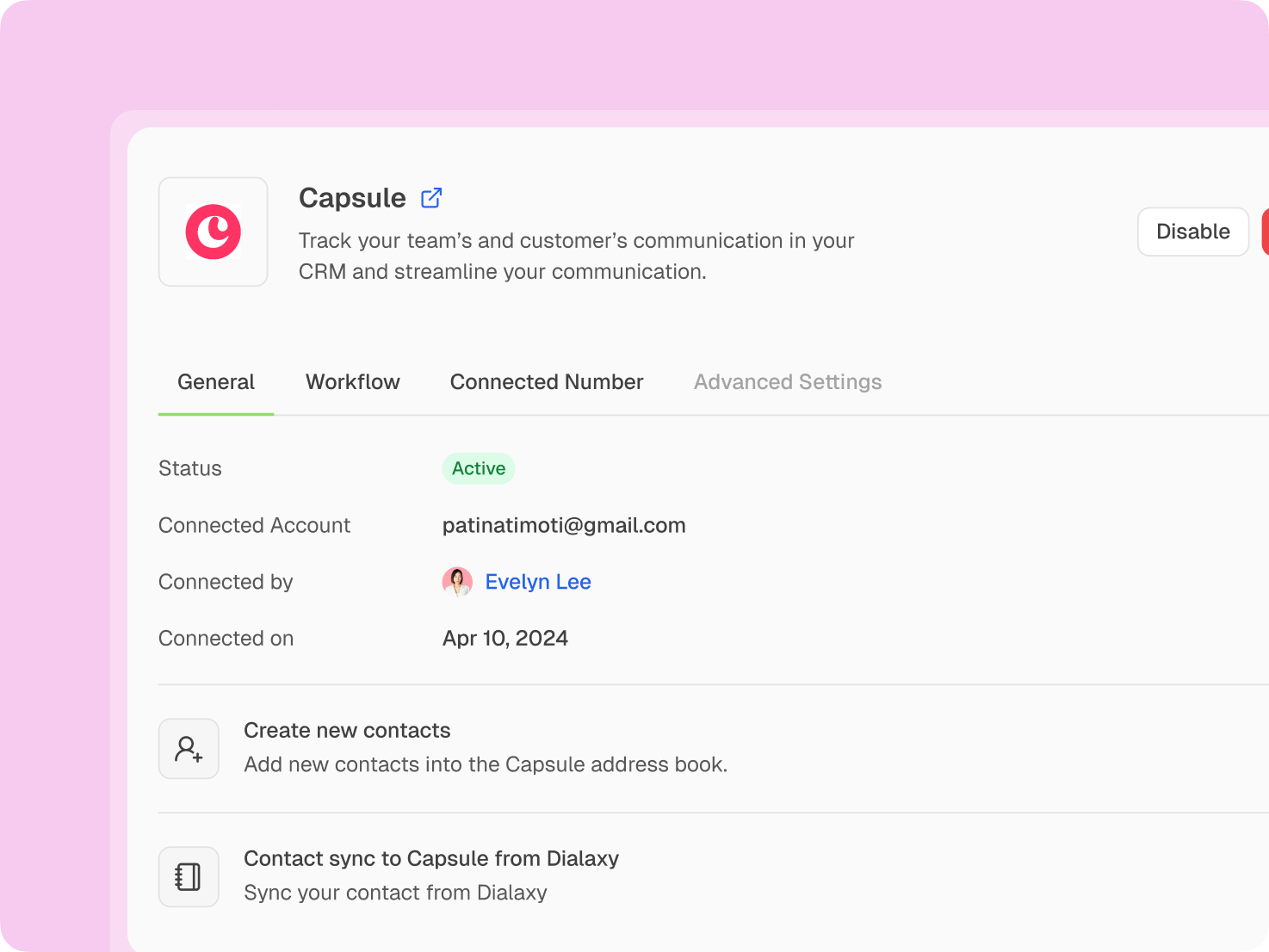Click the Create new contacts person icon
This screenshot has height=952, width=1269.
click(x=189, y=749)
